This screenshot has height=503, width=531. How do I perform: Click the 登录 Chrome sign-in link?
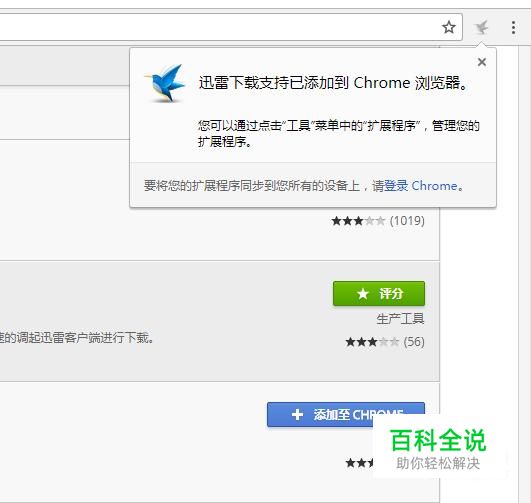(420, 186)
